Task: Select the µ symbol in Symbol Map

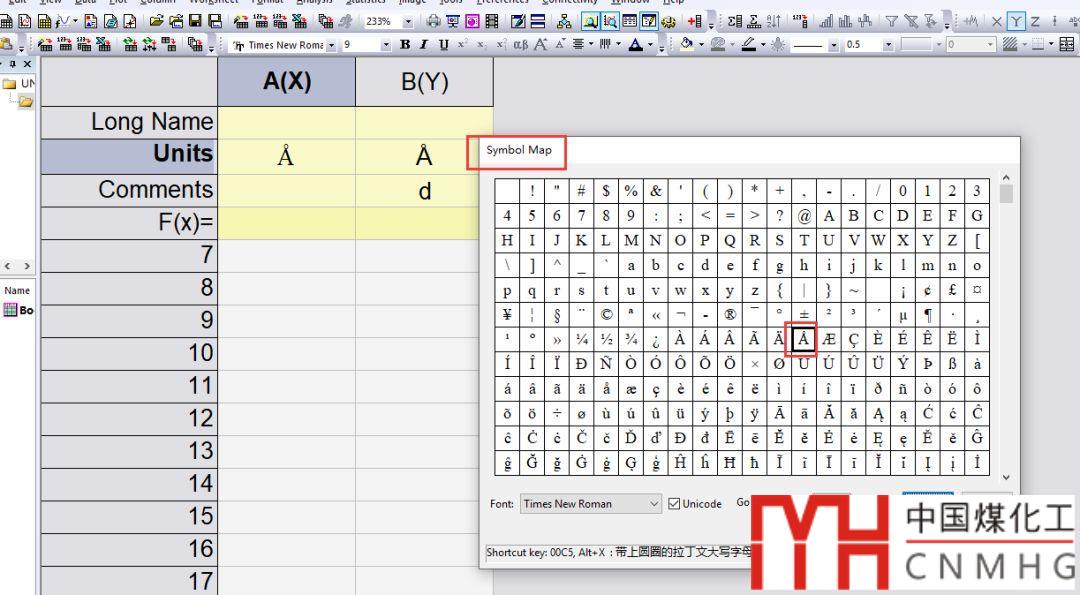Action: 903,314
